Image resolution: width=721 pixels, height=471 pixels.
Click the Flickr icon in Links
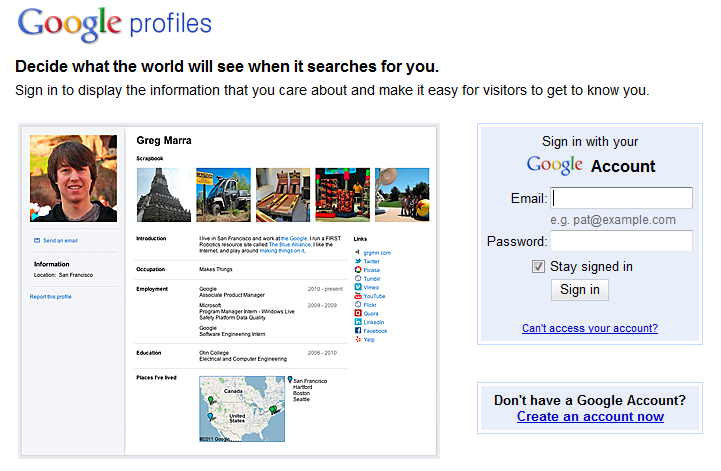(358, 305)
